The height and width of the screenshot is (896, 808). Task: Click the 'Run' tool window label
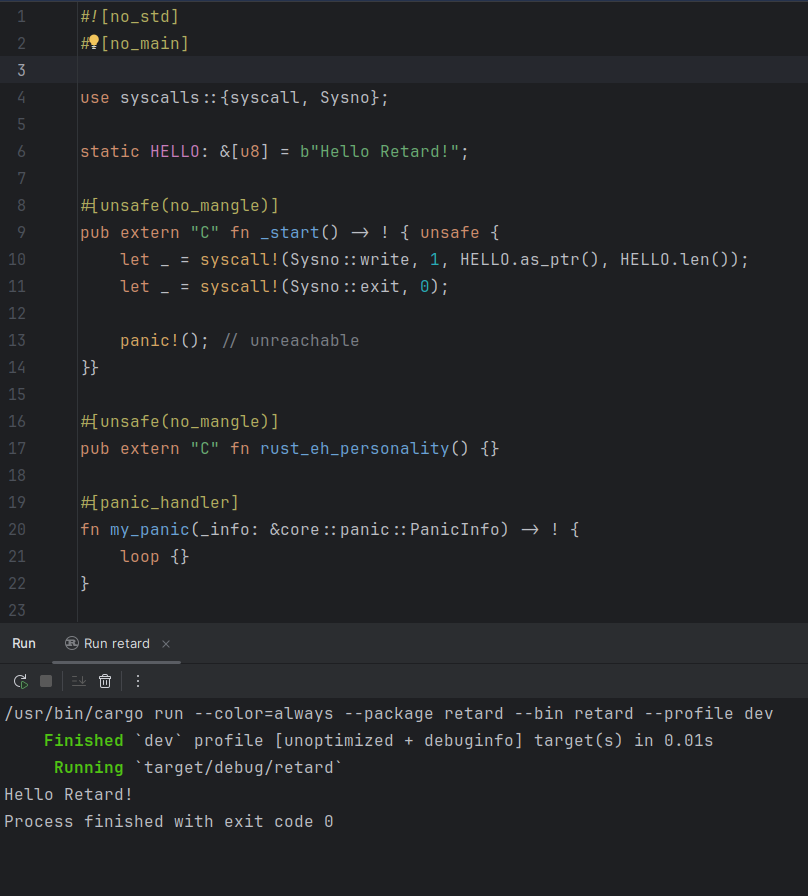24,644
